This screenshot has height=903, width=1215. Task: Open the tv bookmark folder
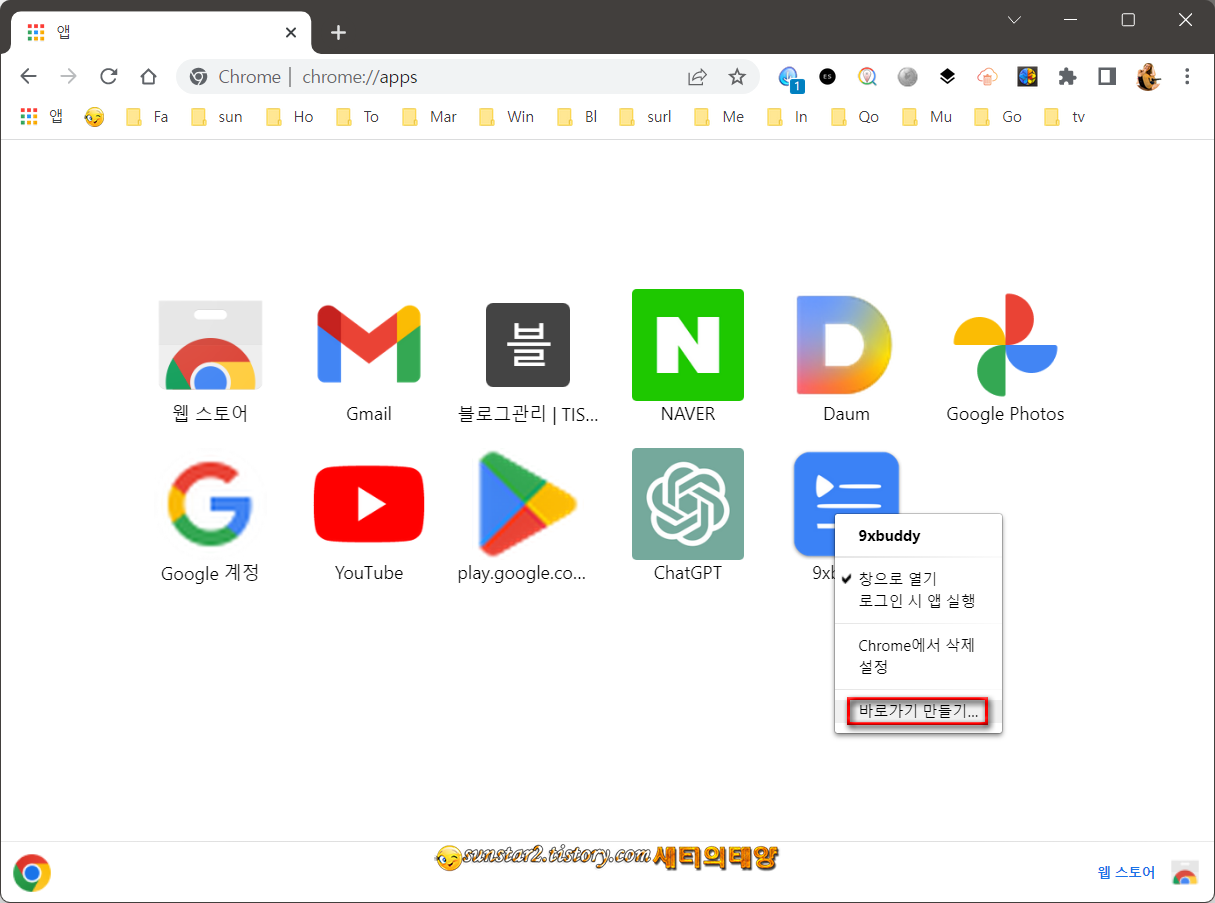1065,117
